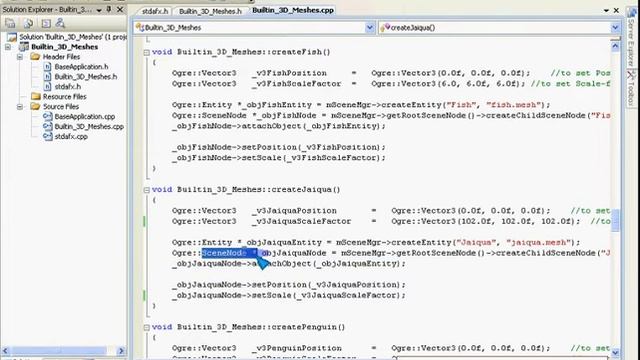The height and width of the screenshot is (360, 640).
Task: Collapse the Header Files folder
Action: click(20, 57)
